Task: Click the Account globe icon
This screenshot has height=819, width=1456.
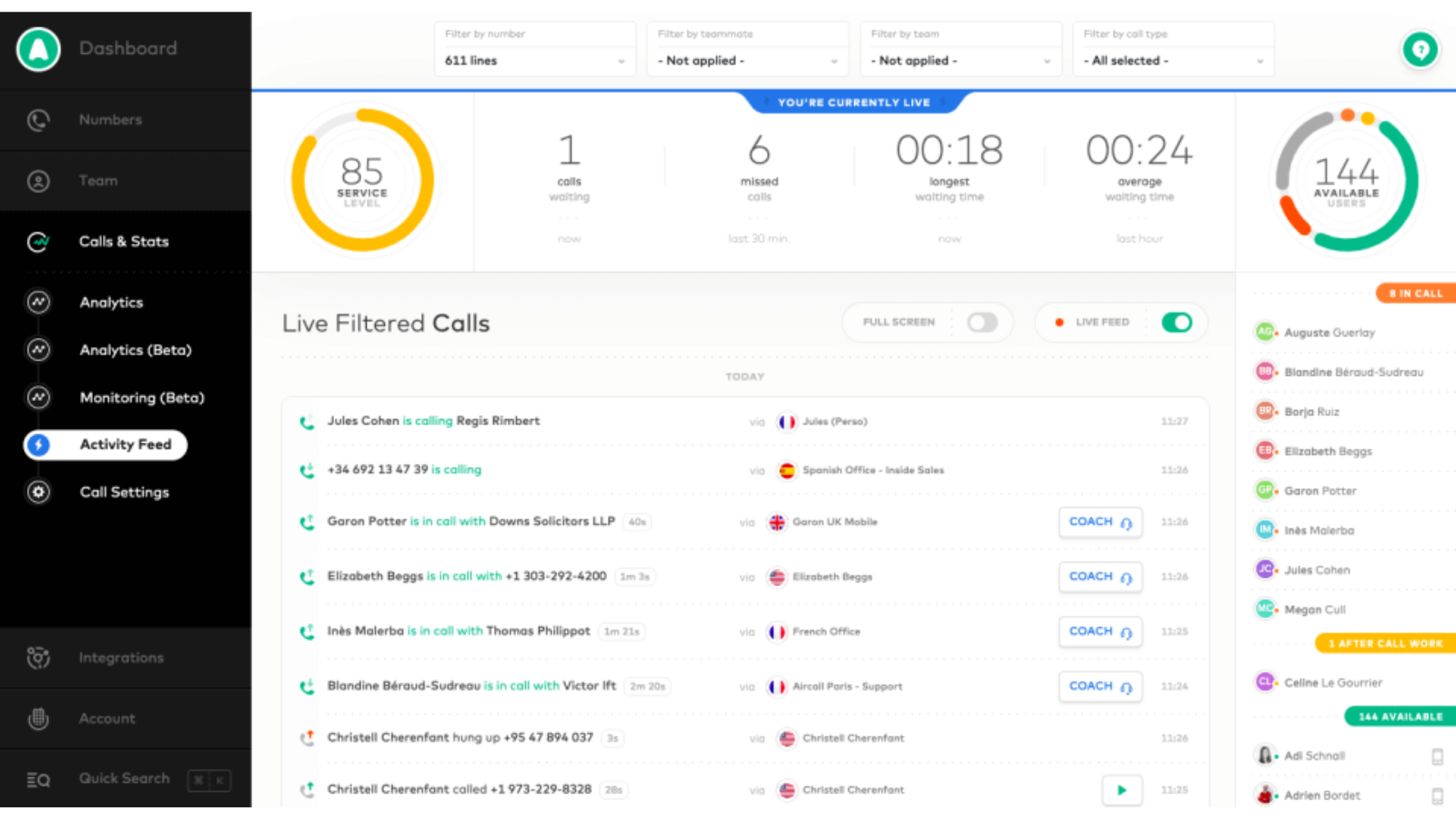Action: pos(39,719)
